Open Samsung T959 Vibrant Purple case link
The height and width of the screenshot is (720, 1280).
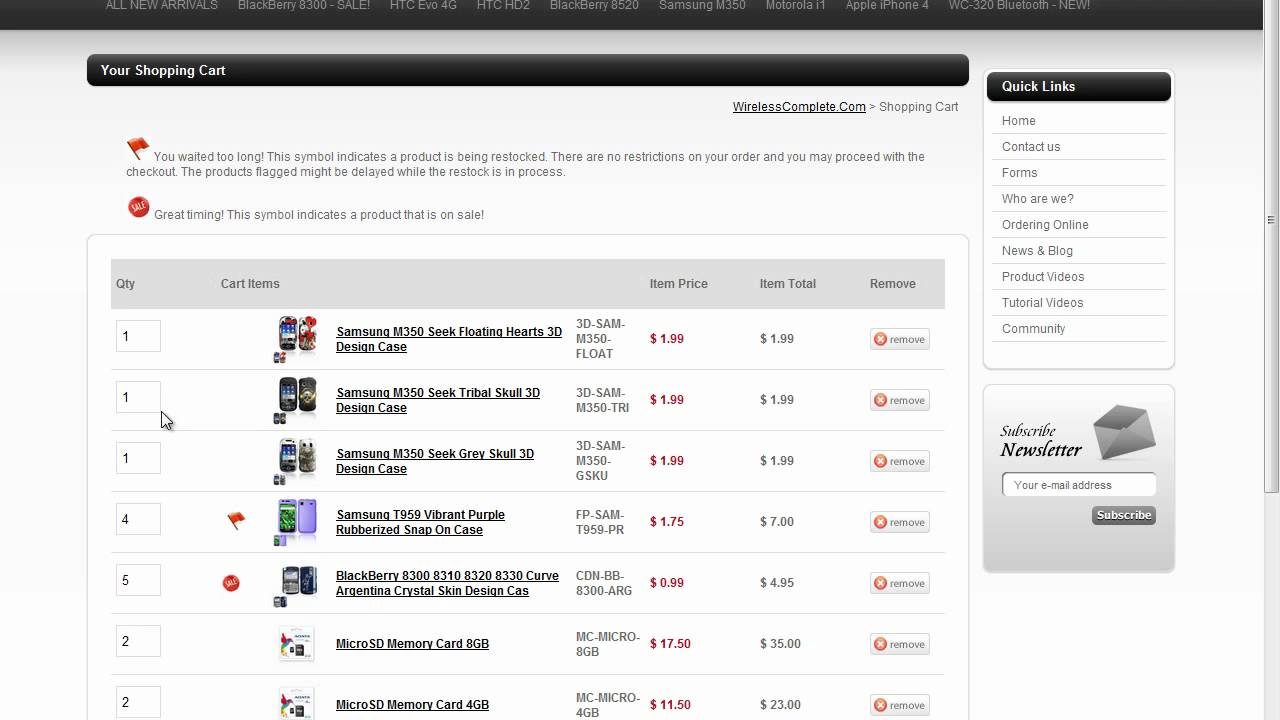(420, 522)
